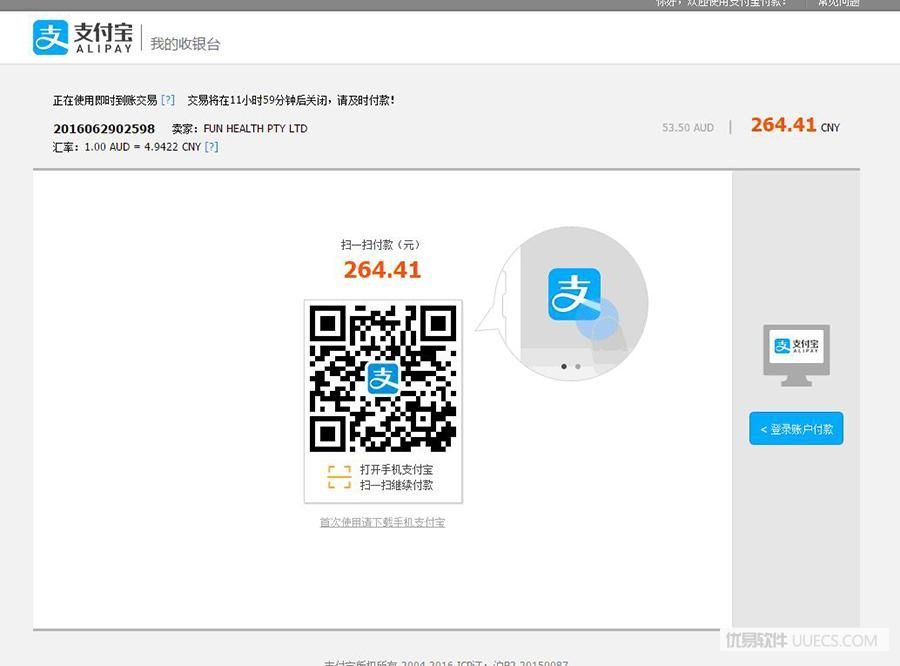This screenshot has height=666, width=900.
Task: Click the [?] help beside exchange rate
Action: (211, 147)
